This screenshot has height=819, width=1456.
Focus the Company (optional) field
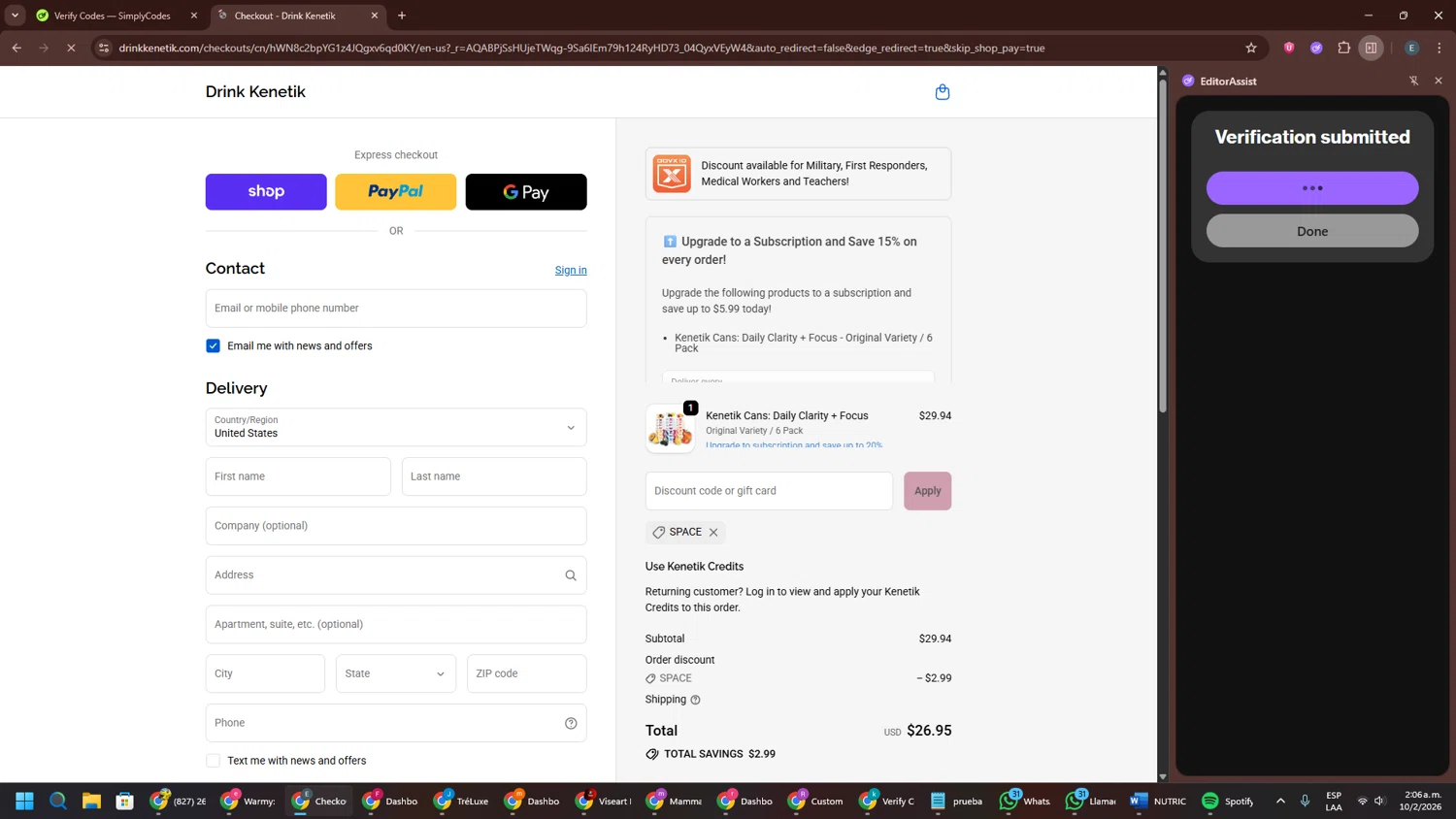pyautogui.click(x=396, y=526)
